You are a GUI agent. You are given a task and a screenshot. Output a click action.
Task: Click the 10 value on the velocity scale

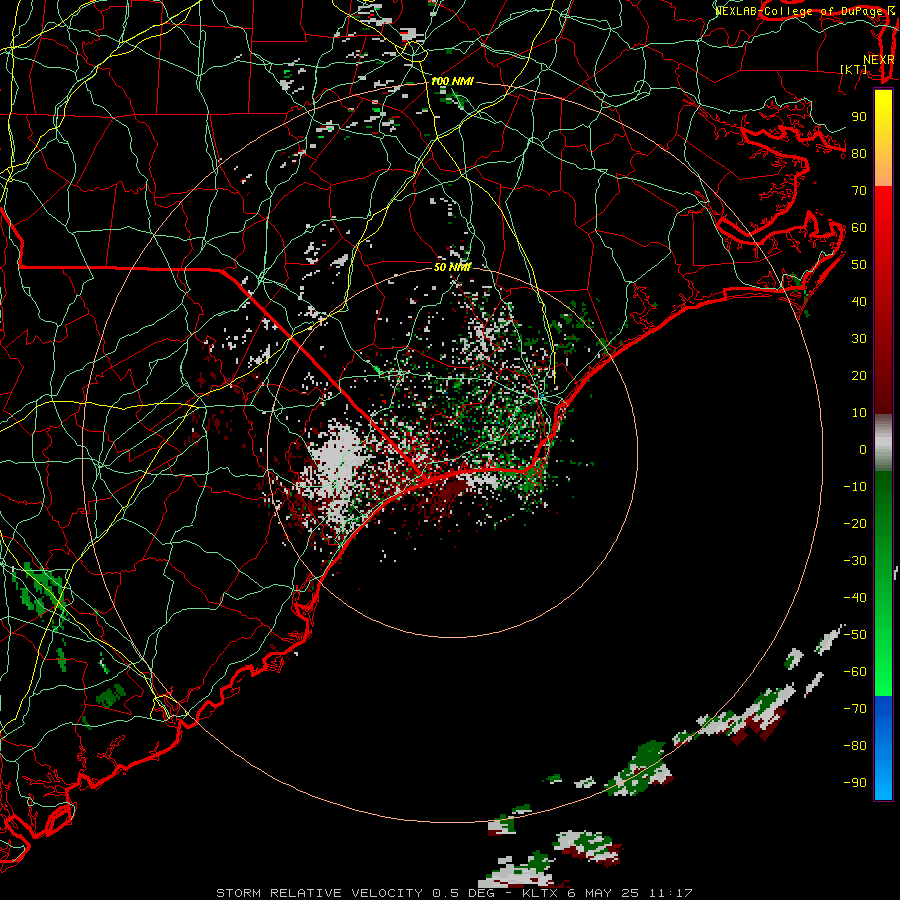coord(859,413)
